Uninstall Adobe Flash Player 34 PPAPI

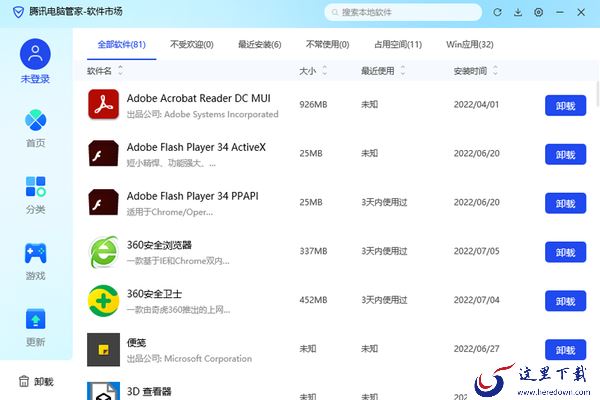pos(566,203)
